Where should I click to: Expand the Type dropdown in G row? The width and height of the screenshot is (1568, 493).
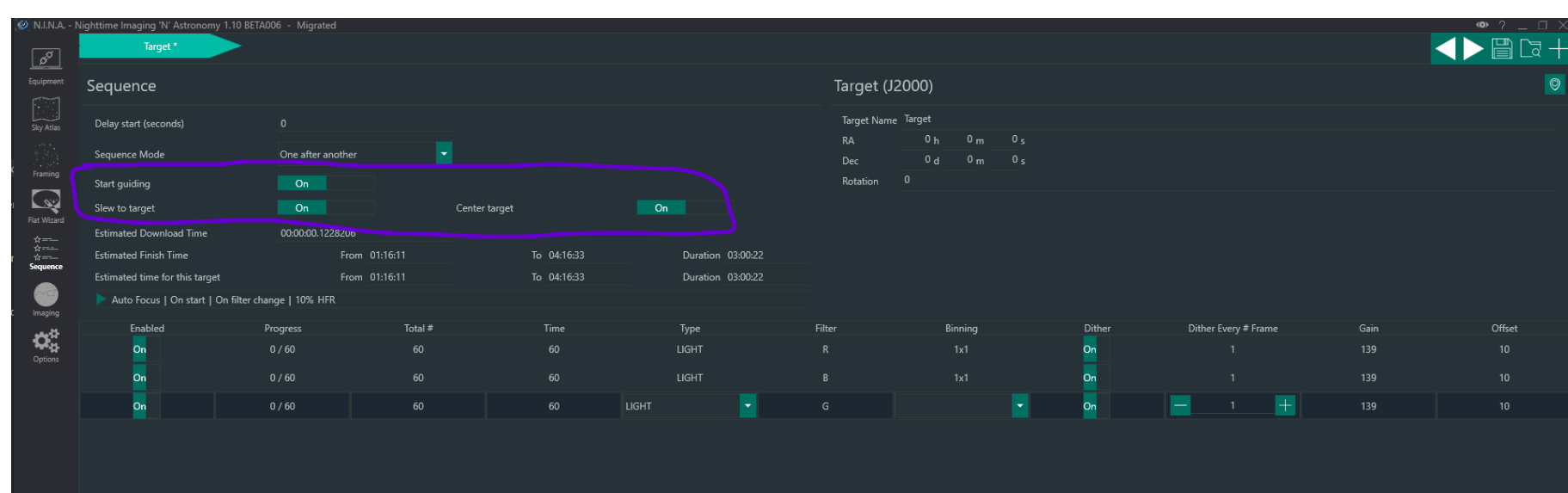point(747,405)
